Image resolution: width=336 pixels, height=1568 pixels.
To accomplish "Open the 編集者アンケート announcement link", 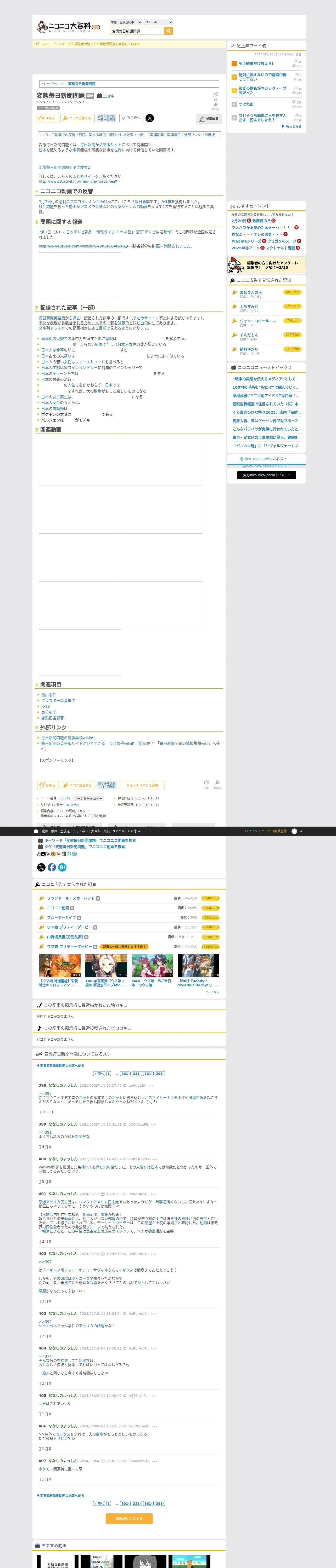I will (96, 44).
